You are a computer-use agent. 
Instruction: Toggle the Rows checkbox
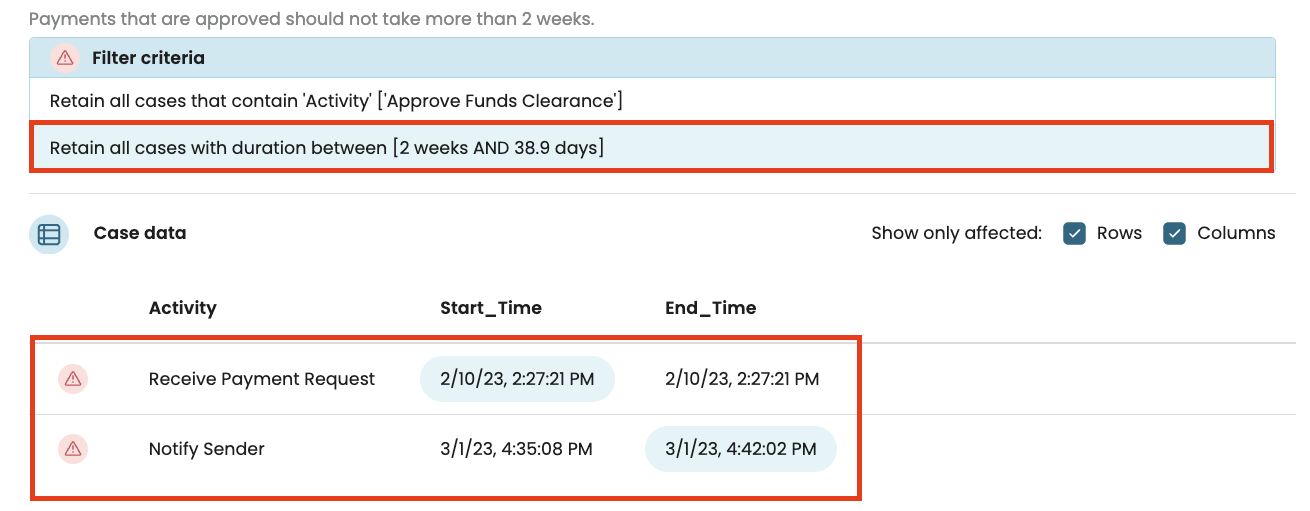click(x=1075, y=233)
